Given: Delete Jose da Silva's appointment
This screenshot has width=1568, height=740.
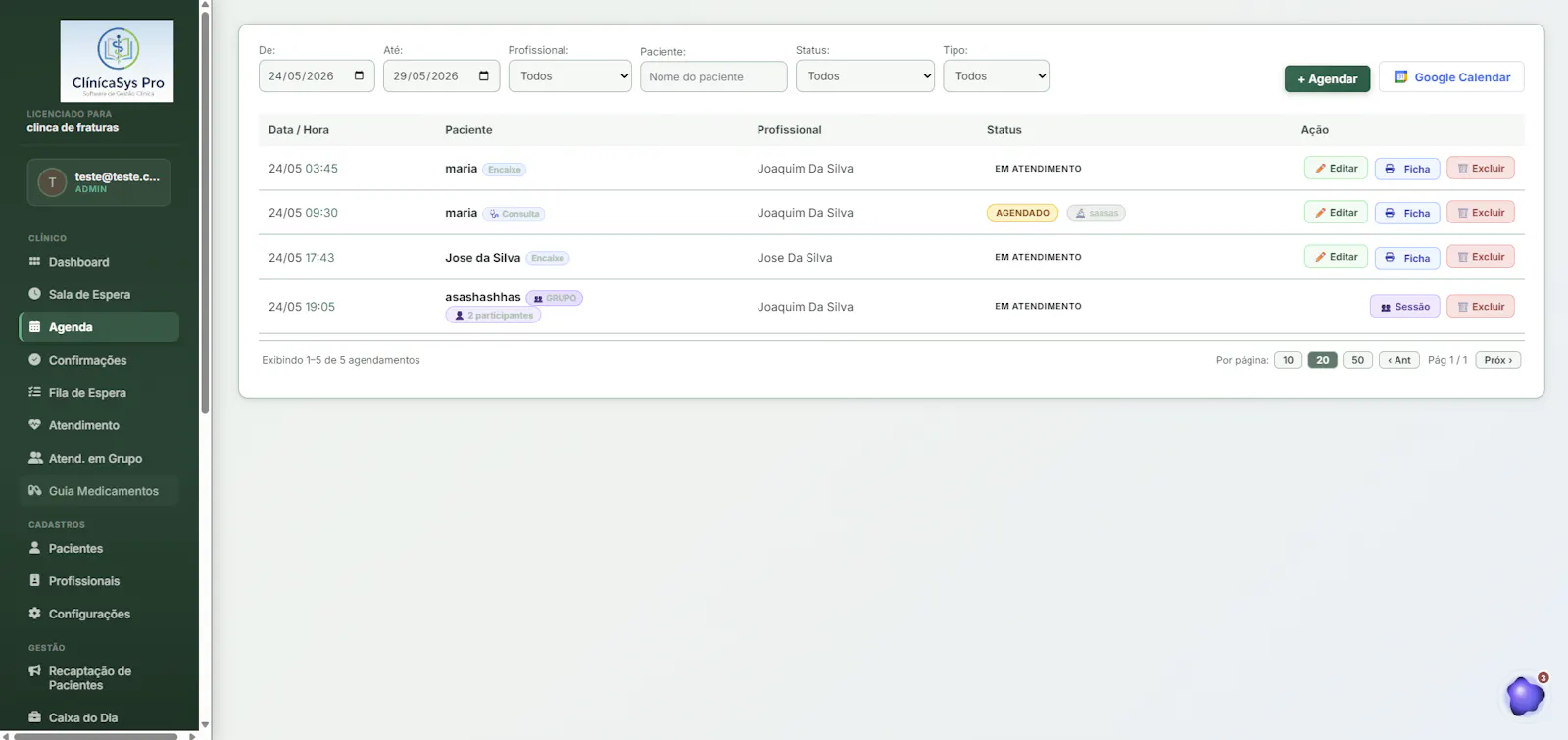Looking at the screenshot, I should [1481, 257].
